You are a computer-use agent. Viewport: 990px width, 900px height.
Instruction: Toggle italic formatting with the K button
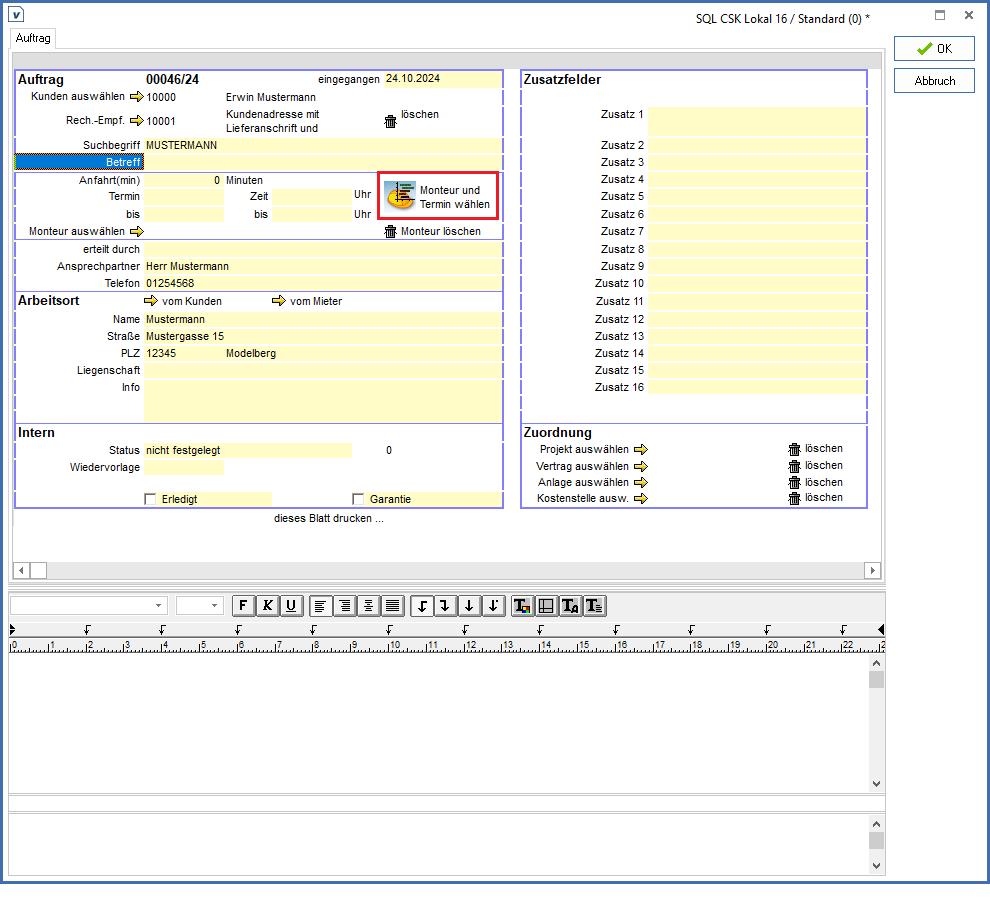(x=267, y=605)
